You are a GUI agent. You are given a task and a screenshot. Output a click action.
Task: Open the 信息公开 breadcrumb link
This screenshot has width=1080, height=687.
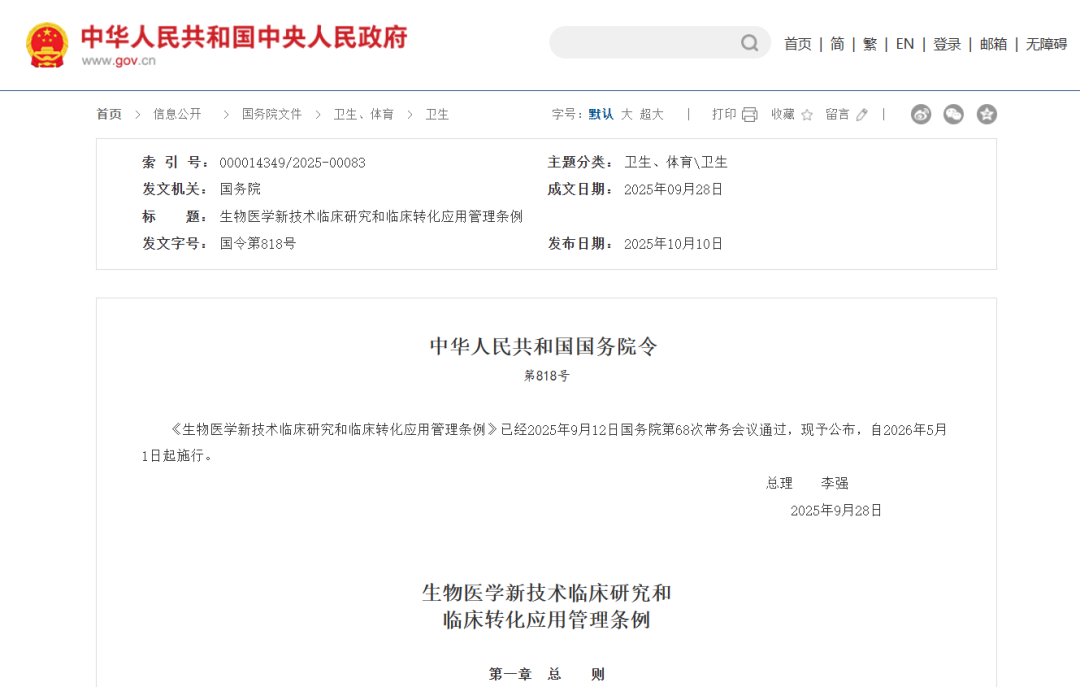[x=177, y=114]
